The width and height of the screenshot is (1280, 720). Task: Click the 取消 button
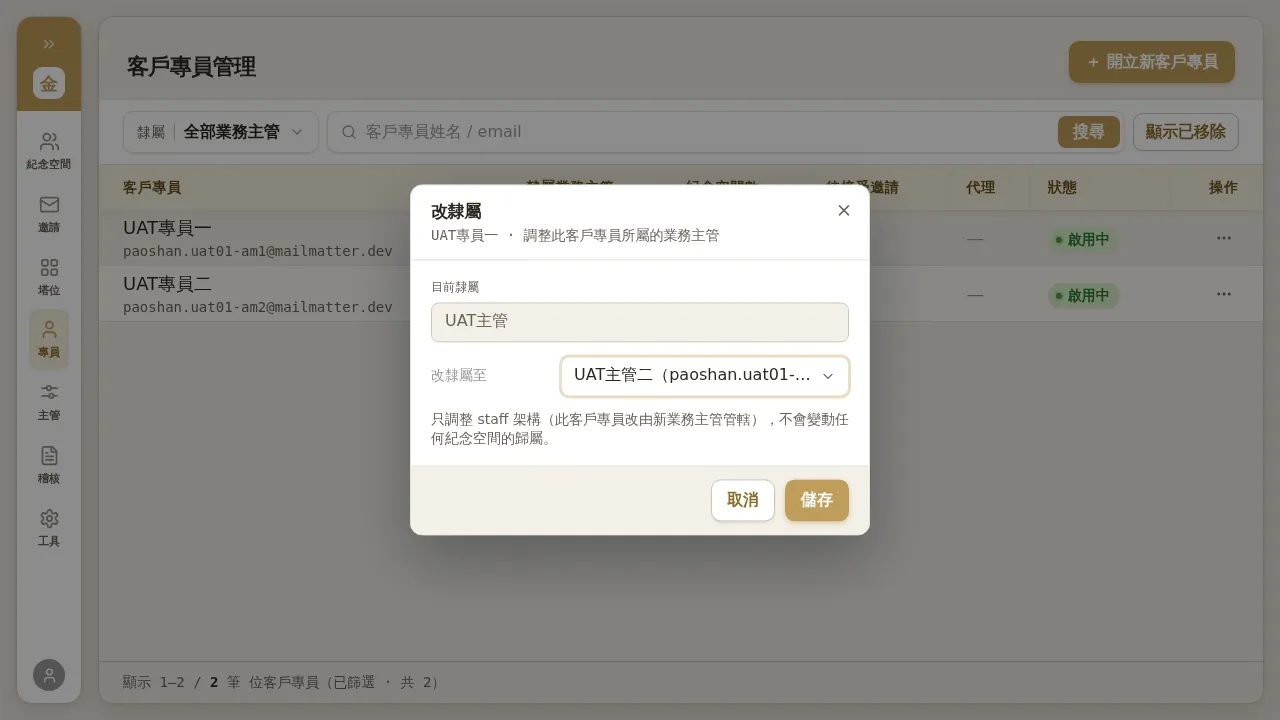coord(743,500)
